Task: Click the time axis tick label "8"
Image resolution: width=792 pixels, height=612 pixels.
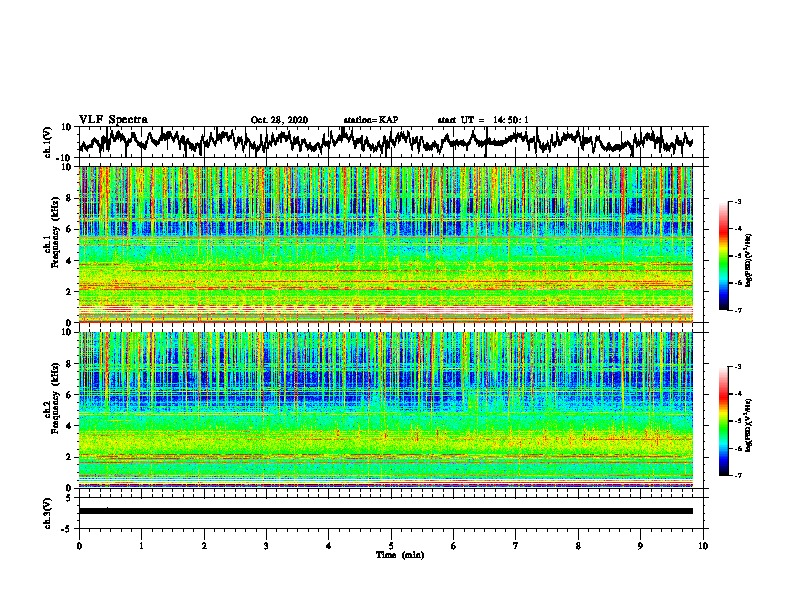Action: point(578,546)
